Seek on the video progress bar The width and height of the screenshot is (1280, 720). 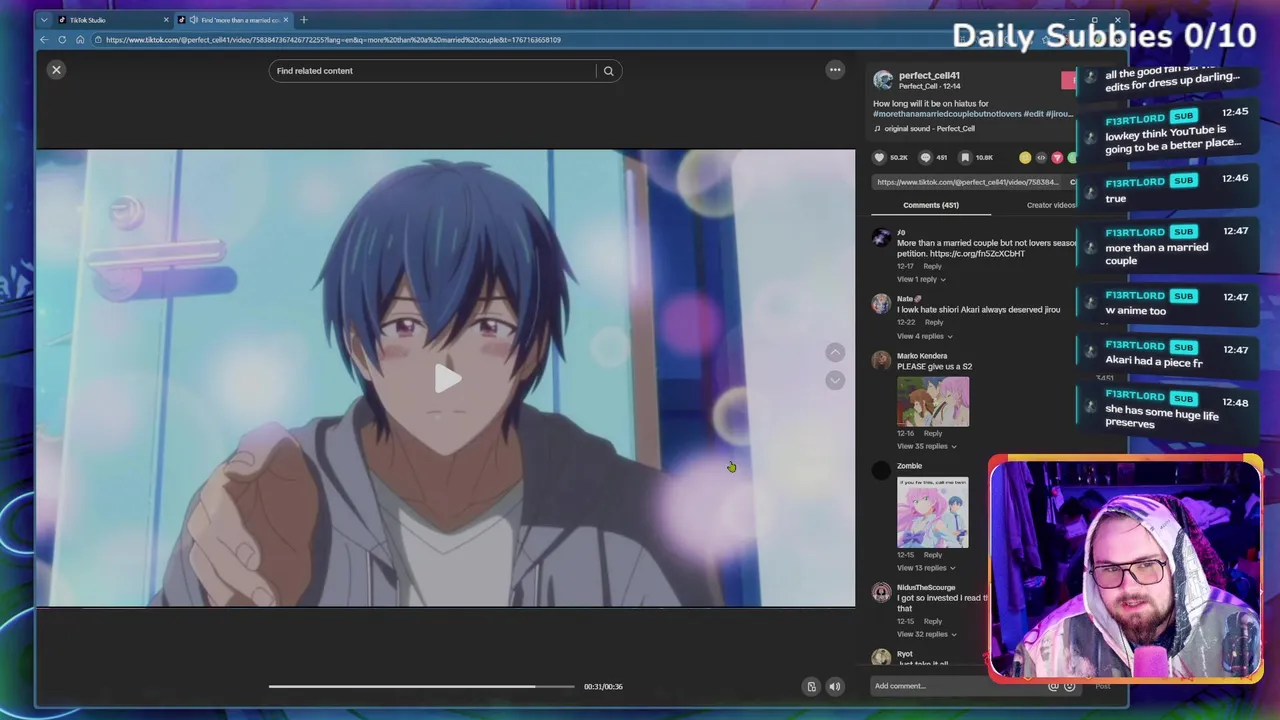pyautogui.click(x=421, y=686)
